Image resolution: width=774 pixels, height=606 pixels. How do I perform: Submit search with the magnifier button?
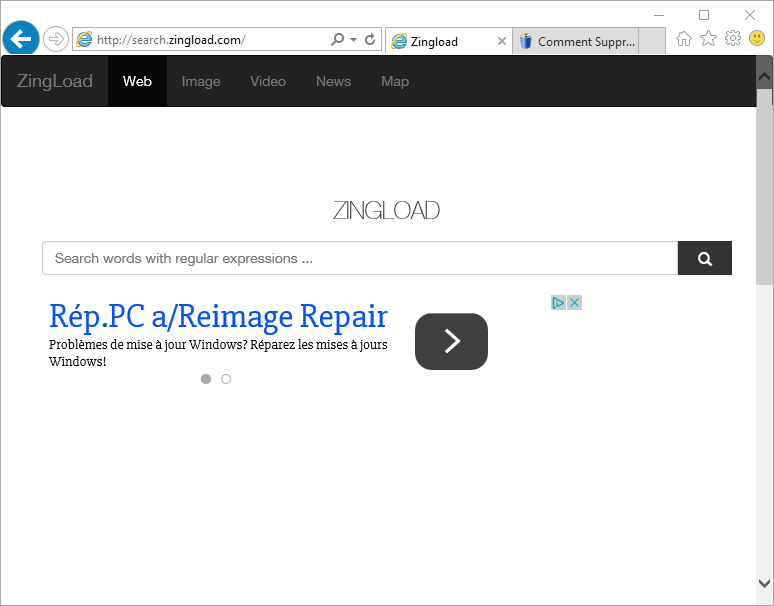click(705, 258)
